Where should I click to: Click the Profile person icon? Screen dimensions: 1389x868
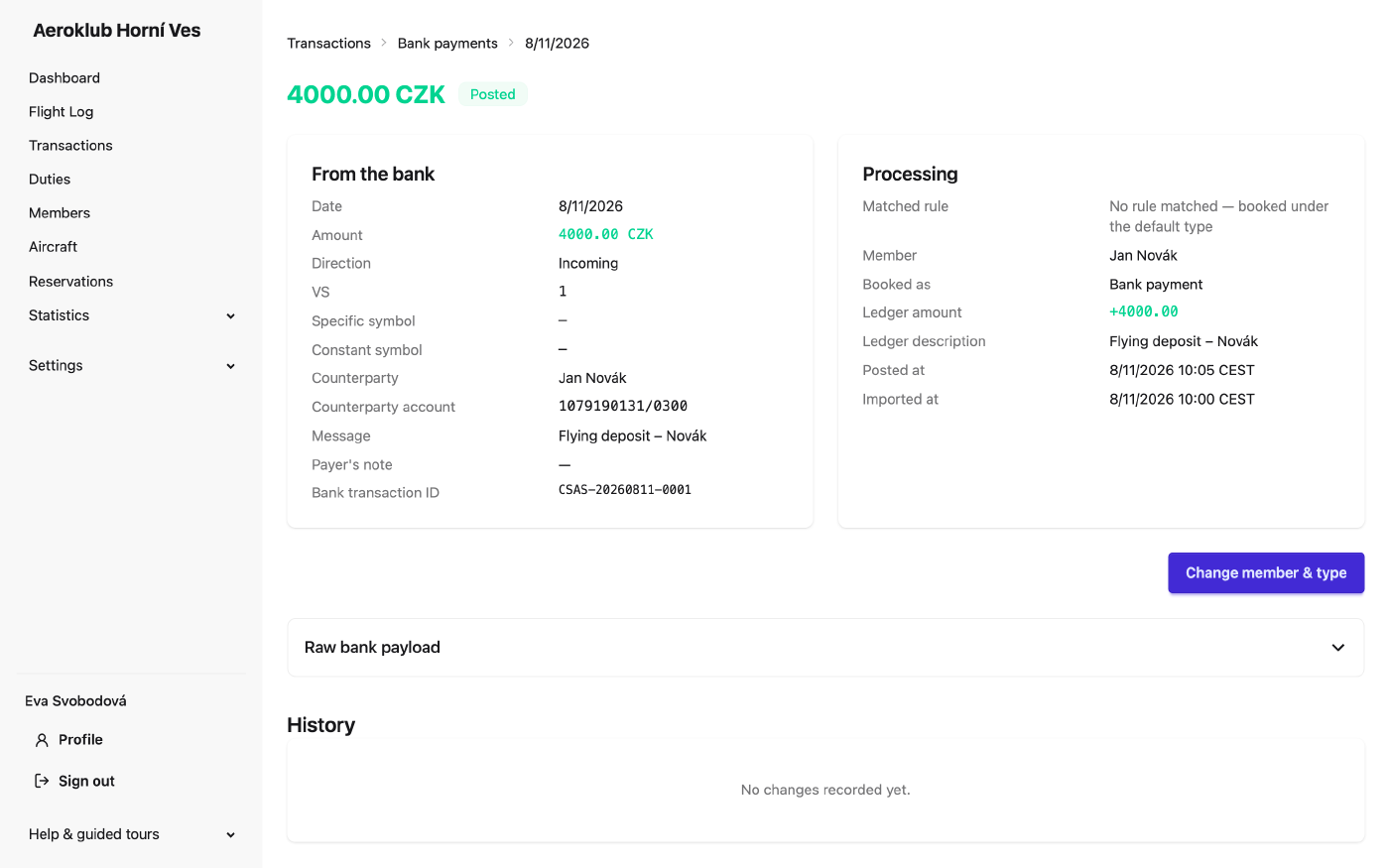click(42, 740)
